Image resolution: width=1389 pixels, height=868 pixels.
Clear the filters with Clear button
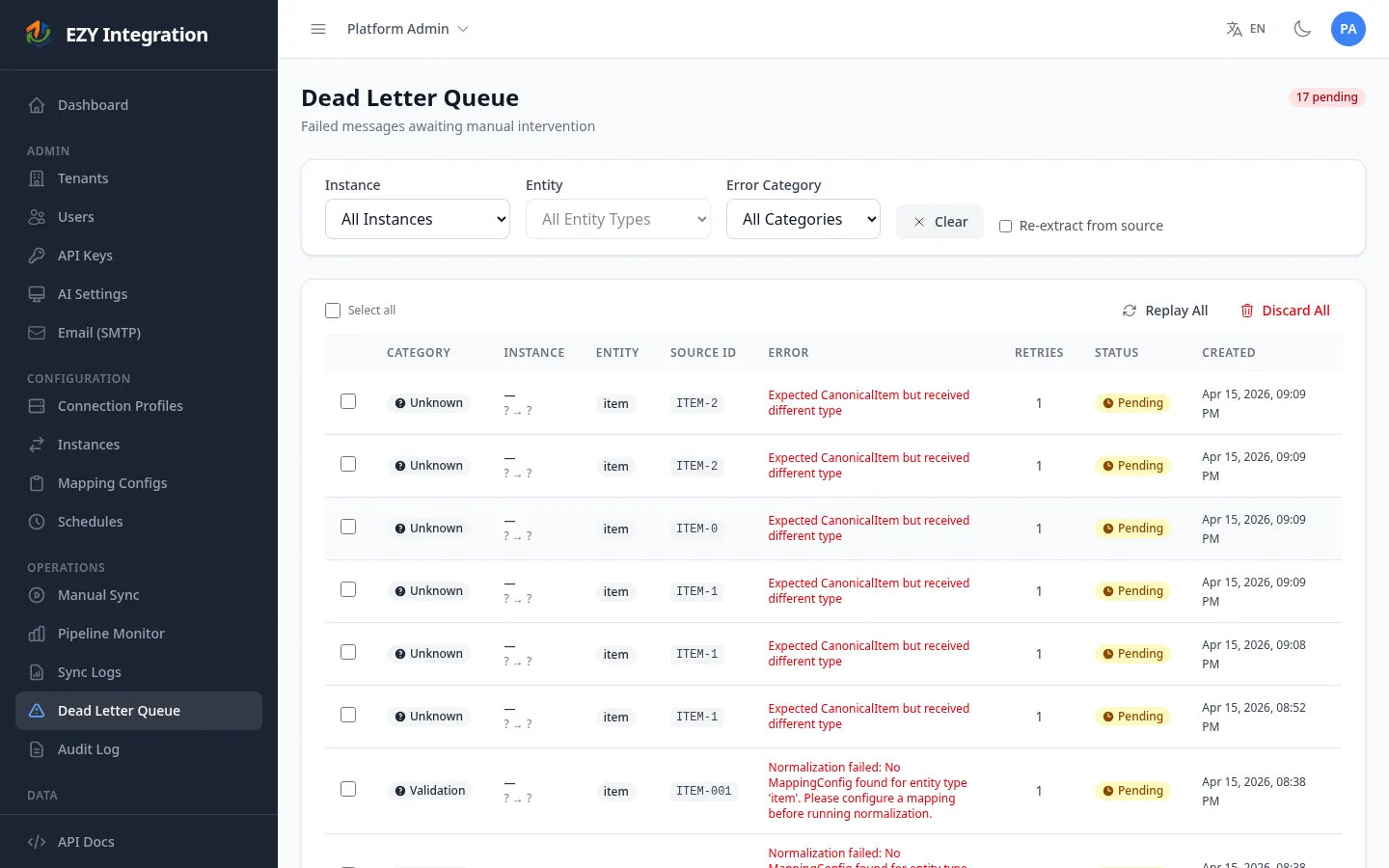click(940, 222)
